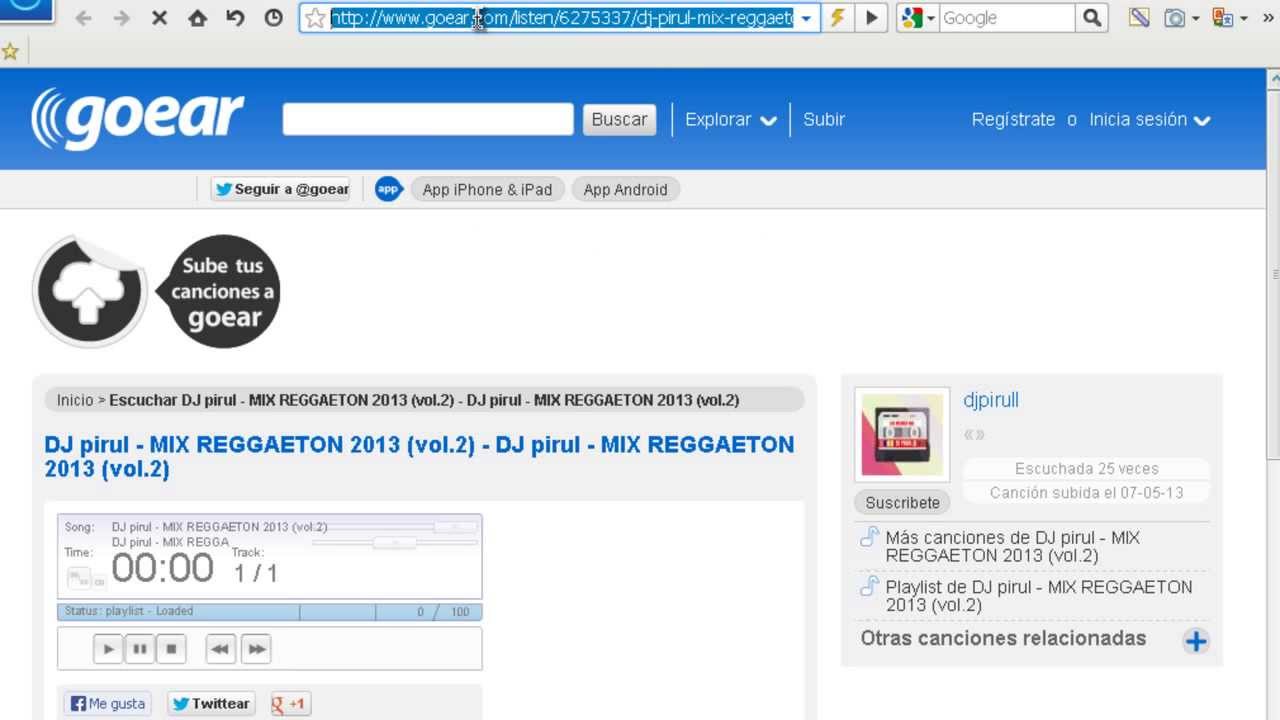
Task: Stop playback in the audio player
Action: [171, 649]
